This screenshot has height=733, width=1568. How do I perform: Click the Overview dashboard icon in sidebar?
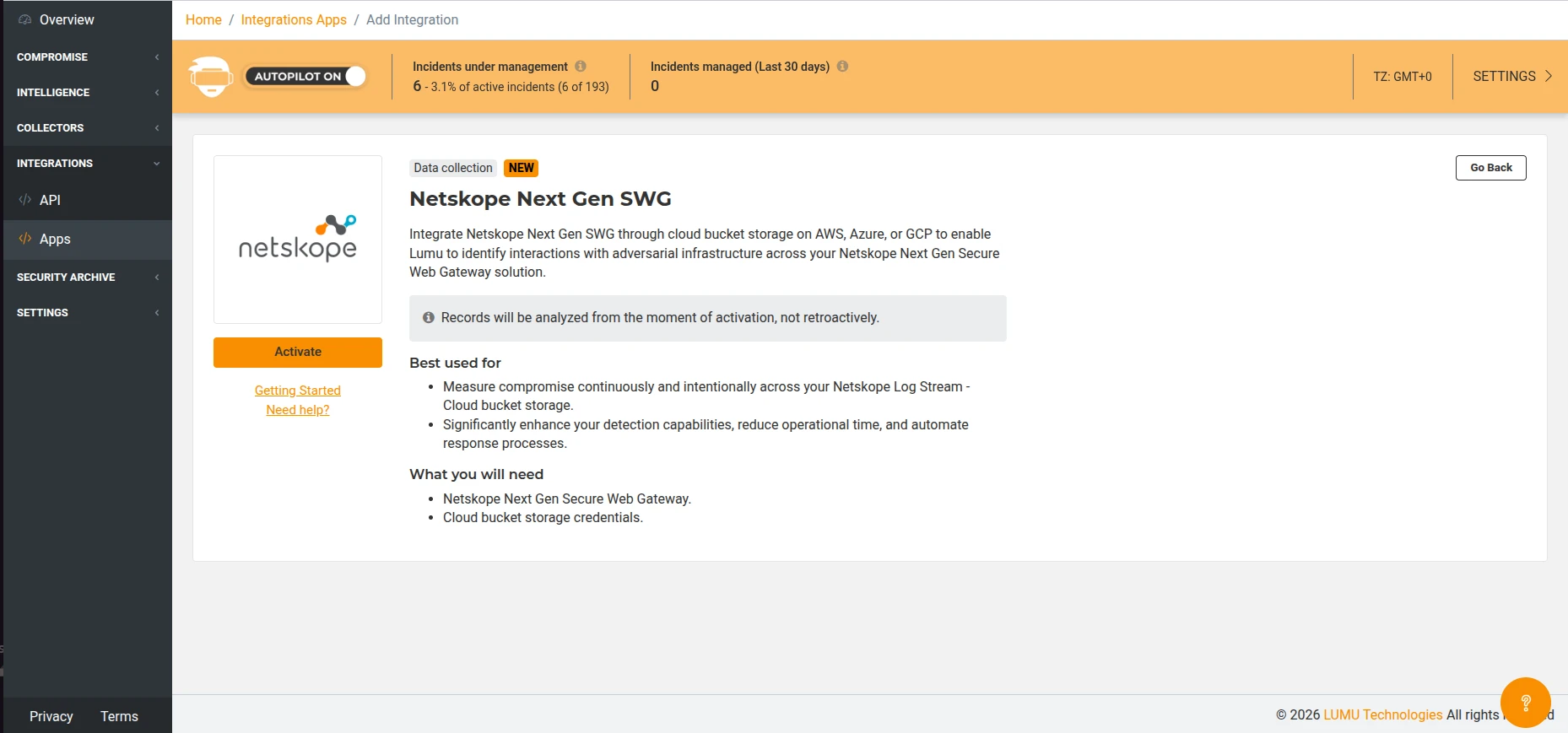coord(24,19)
